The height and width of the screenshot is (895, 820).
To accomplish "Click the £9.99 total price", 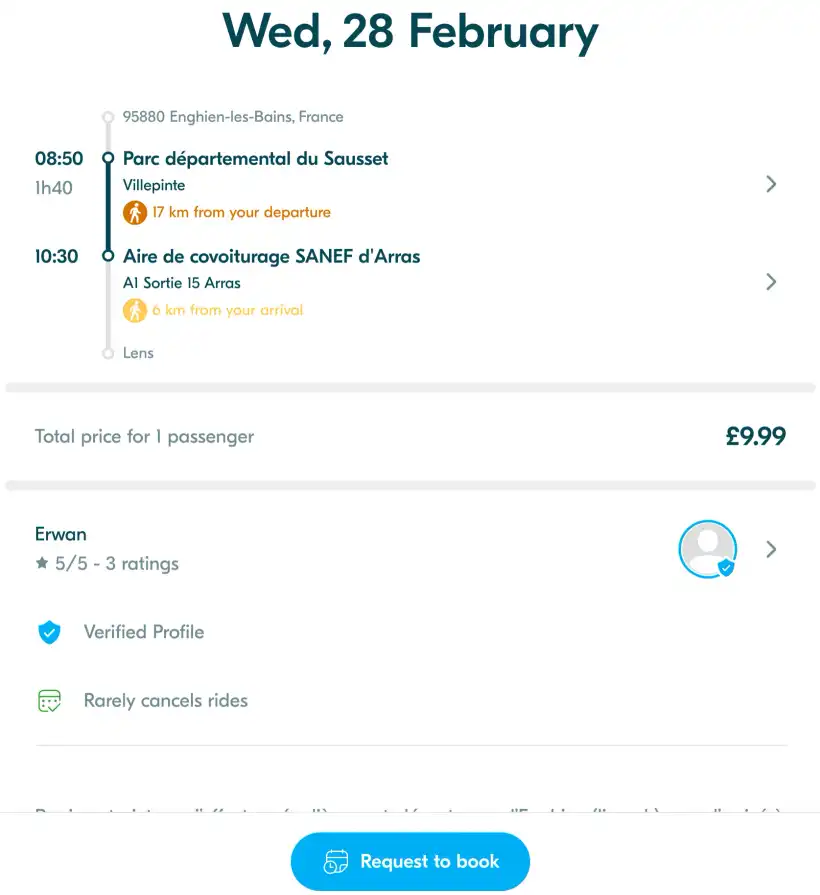I will coord(755,436).
